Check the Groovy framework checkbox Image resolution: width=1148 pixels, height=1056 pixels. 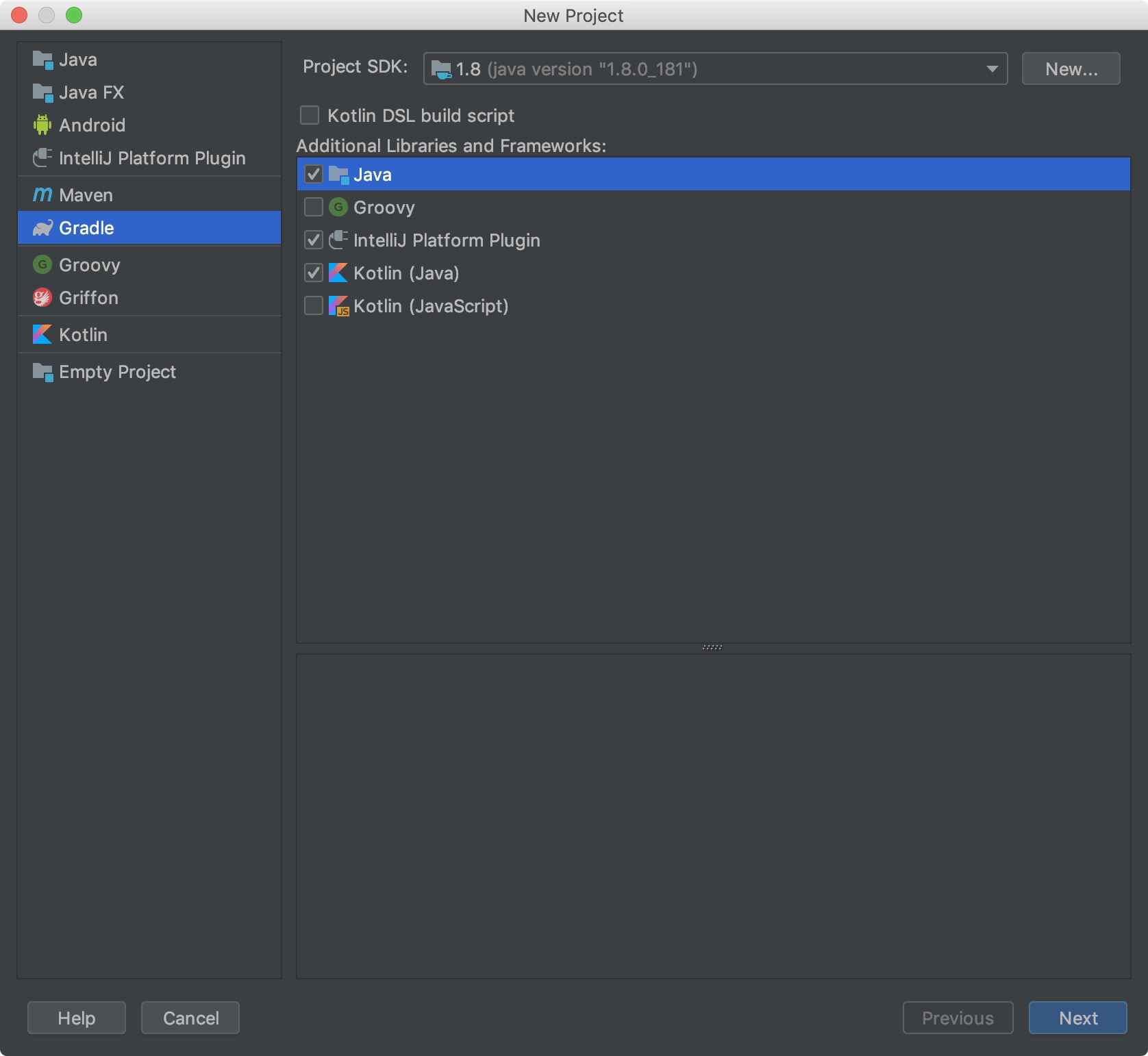(314, 208)
